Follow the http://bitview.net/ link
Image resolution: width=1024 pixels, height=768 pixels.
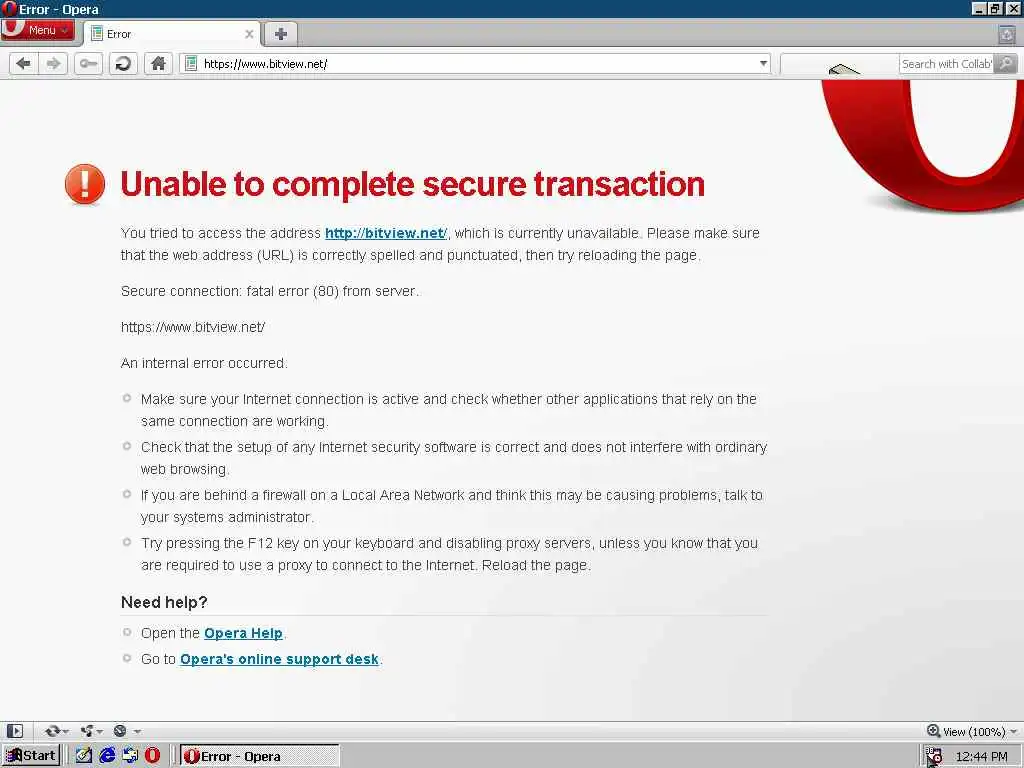coord(386,233)
